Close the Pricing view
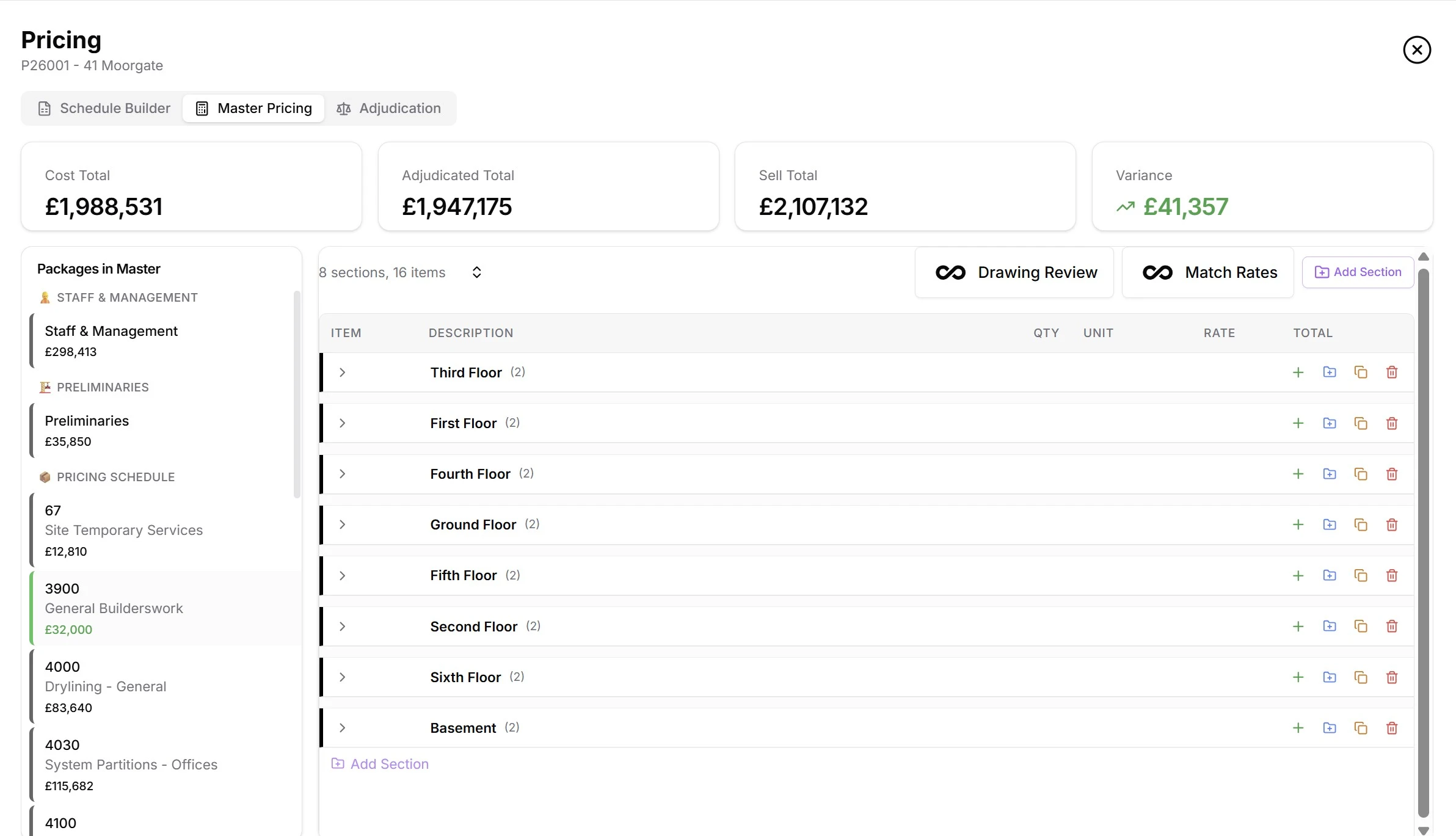Viewport: 1456px width, 836px height. [x=1416, y=49]
